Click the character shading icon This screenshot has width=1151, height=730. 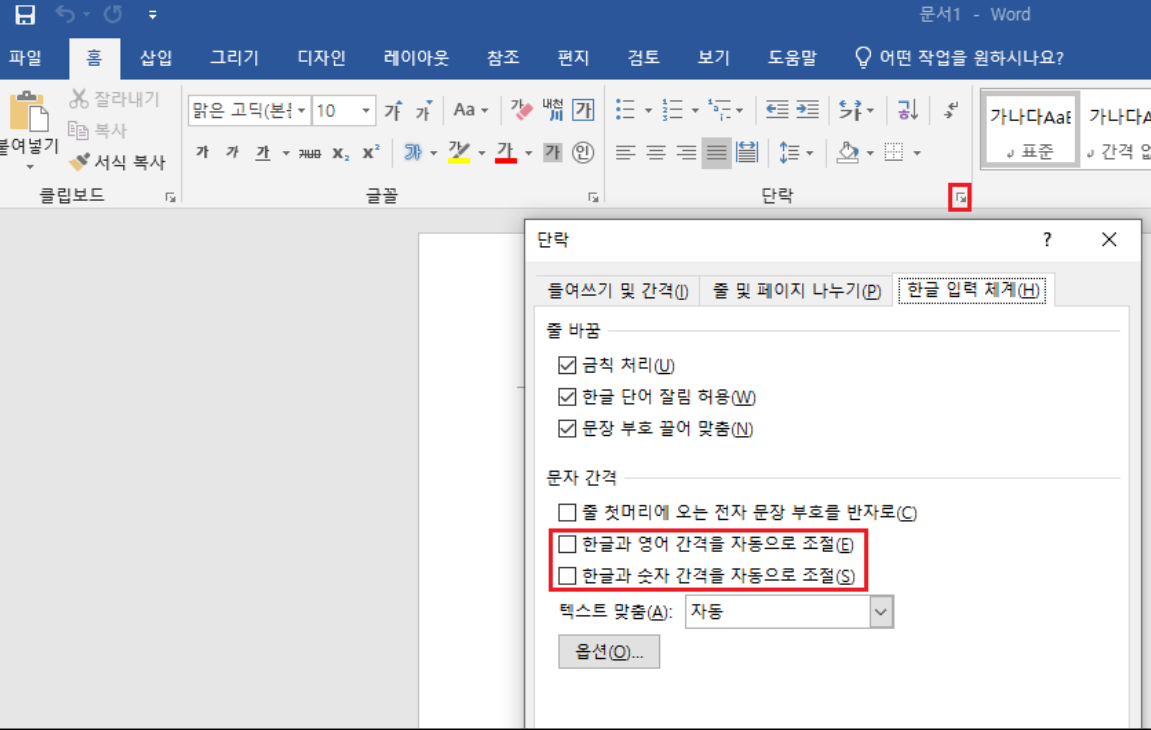(x=552, y=152)
